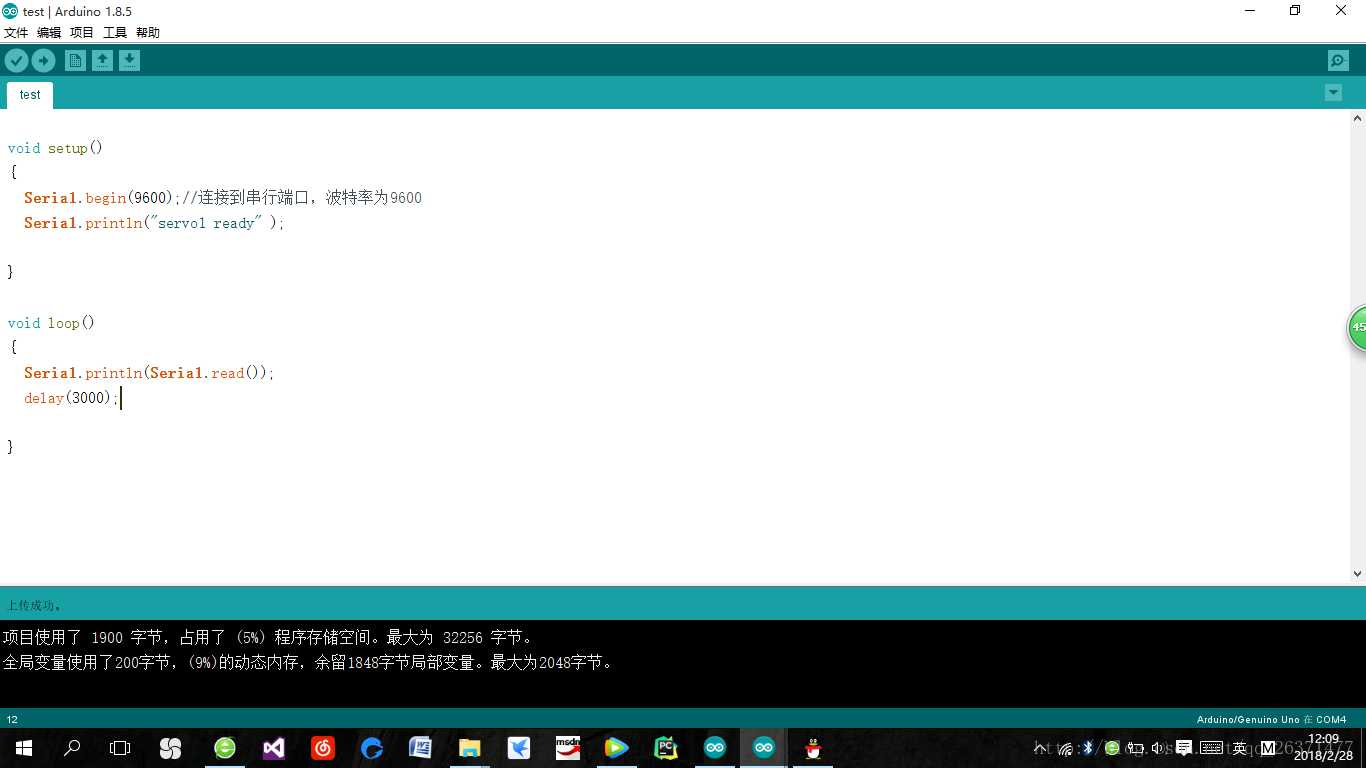Click the Arduino/Genuino Uno COM4 board label
The height and width of the screenshot is (768, 1366).
coord(1271,719)
